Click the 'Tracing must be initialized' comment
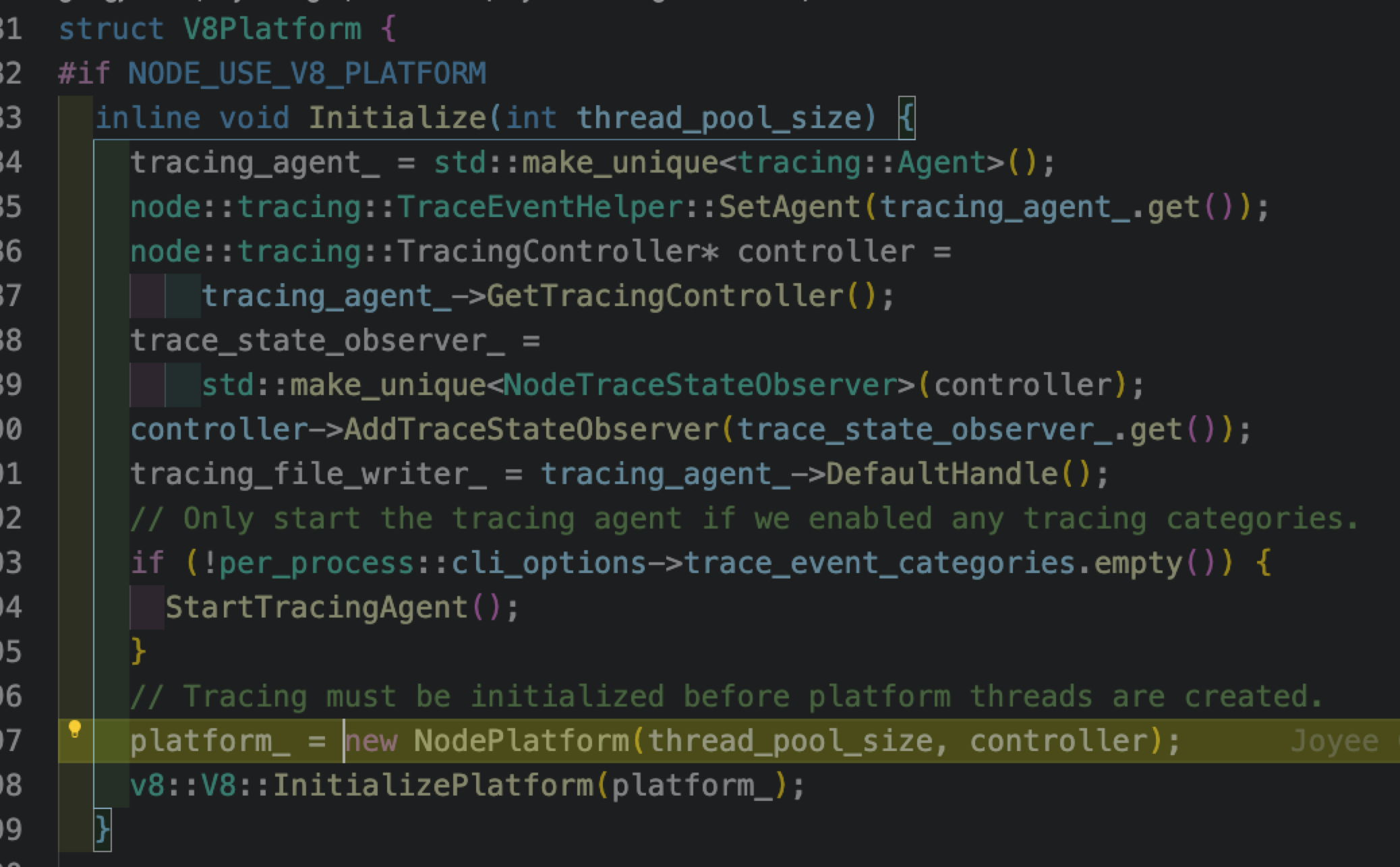1400x867 pixels. 727,696
